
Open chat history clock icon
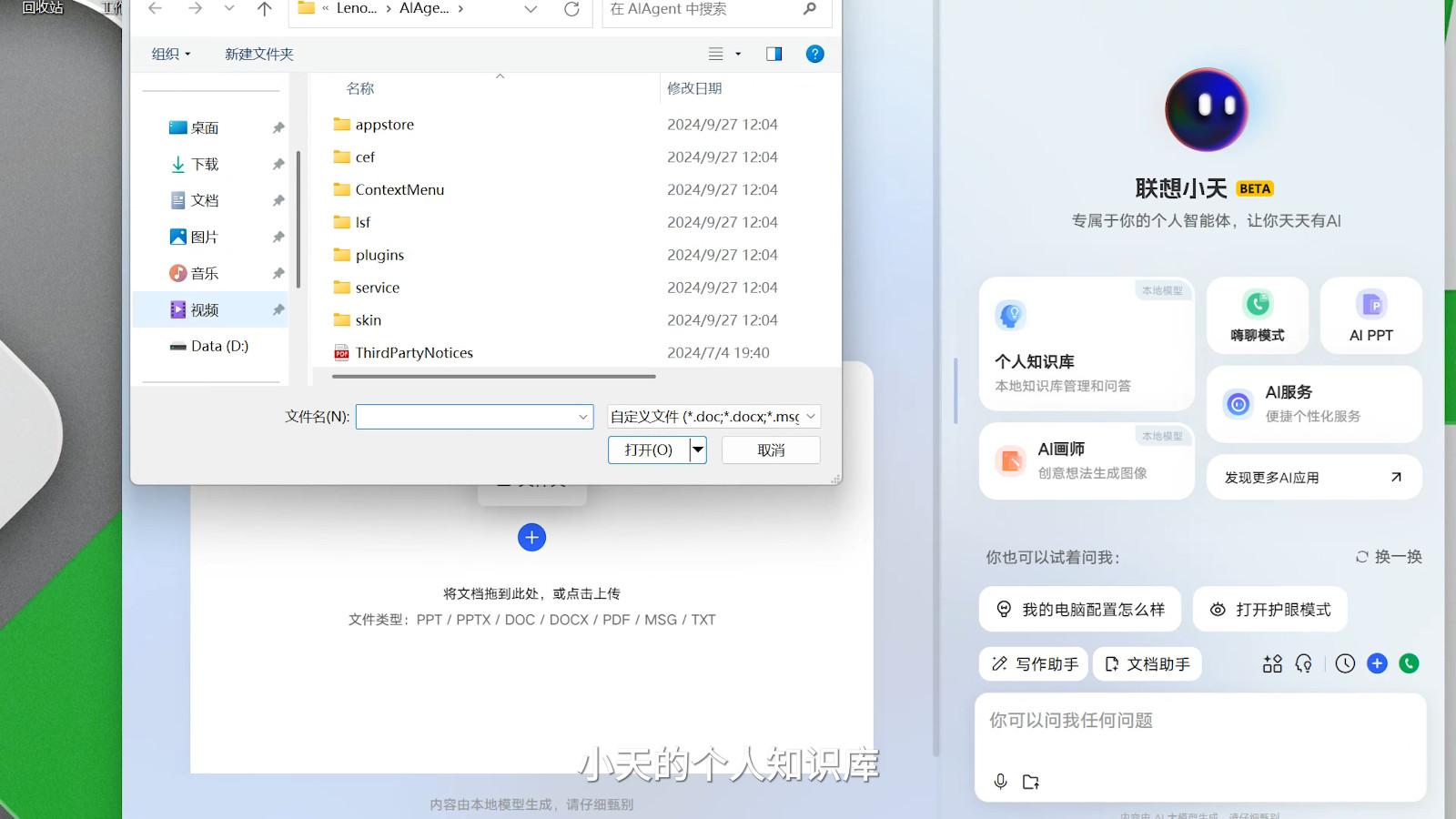click(x=1345, y=663)
